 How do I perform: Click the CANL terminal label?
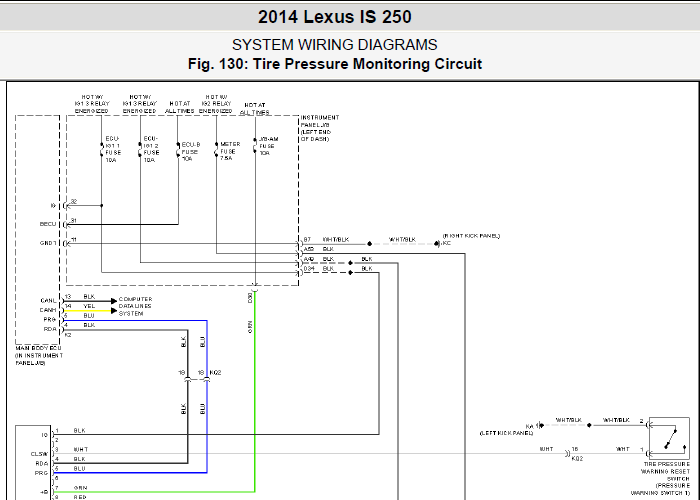tap(48, 301)
